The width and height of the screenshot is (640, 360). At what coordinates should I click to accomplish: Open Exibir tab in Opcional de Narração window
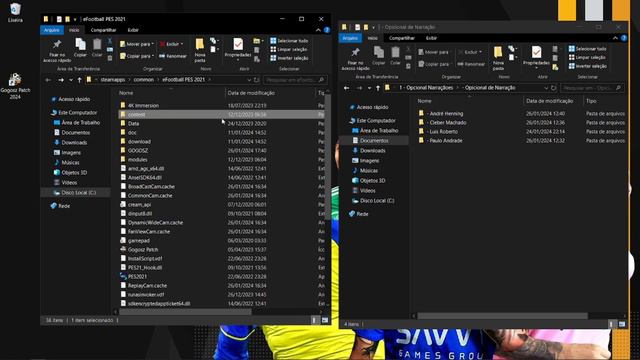point(431,38)
